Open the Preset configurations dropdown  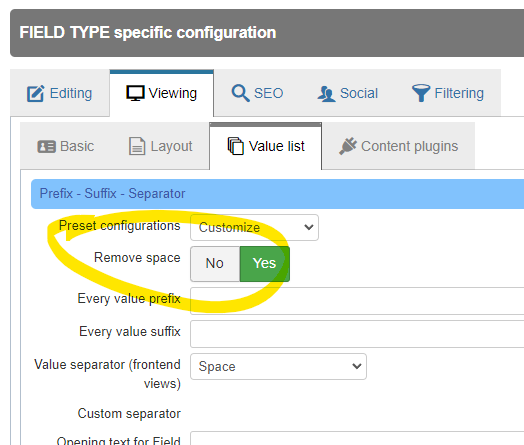pos(254,228)
